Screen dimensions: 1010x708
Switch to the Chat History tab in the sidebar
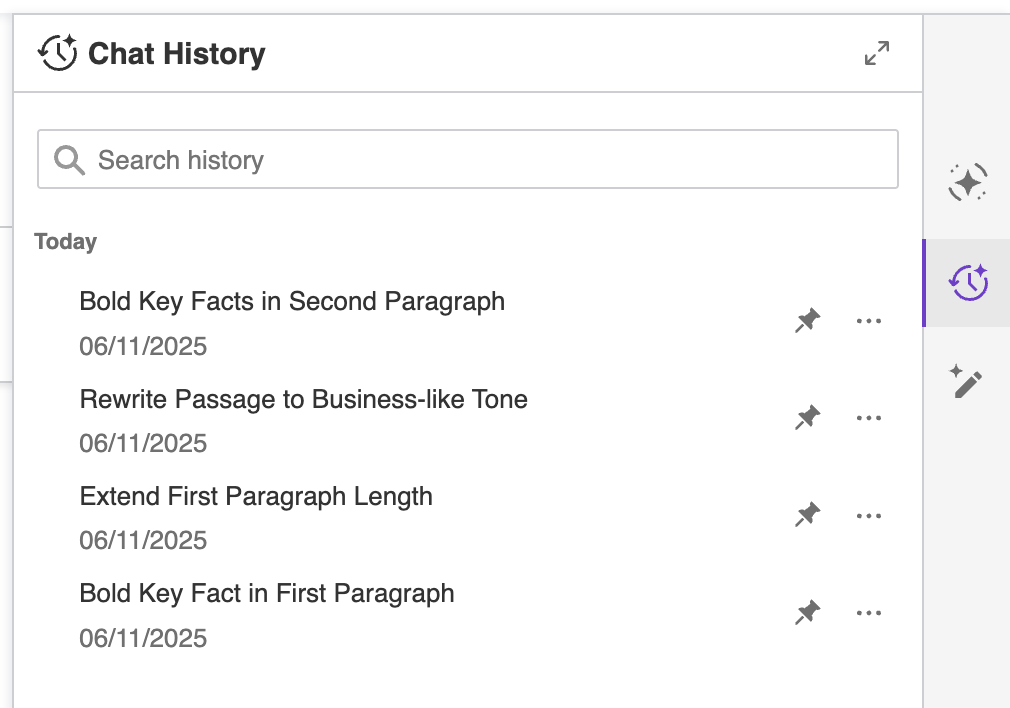(967, 282)
